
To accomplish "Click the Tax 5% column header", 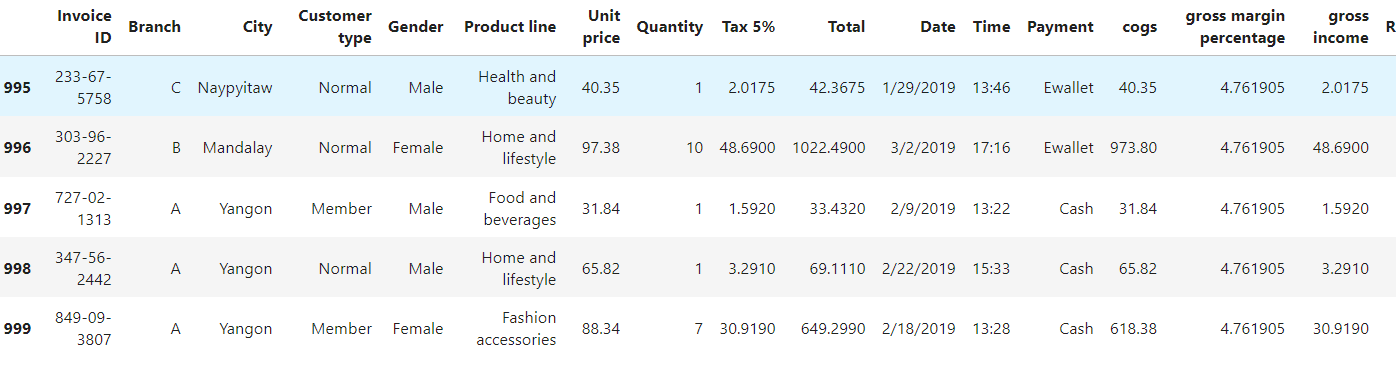I will [x=748, y=27].
